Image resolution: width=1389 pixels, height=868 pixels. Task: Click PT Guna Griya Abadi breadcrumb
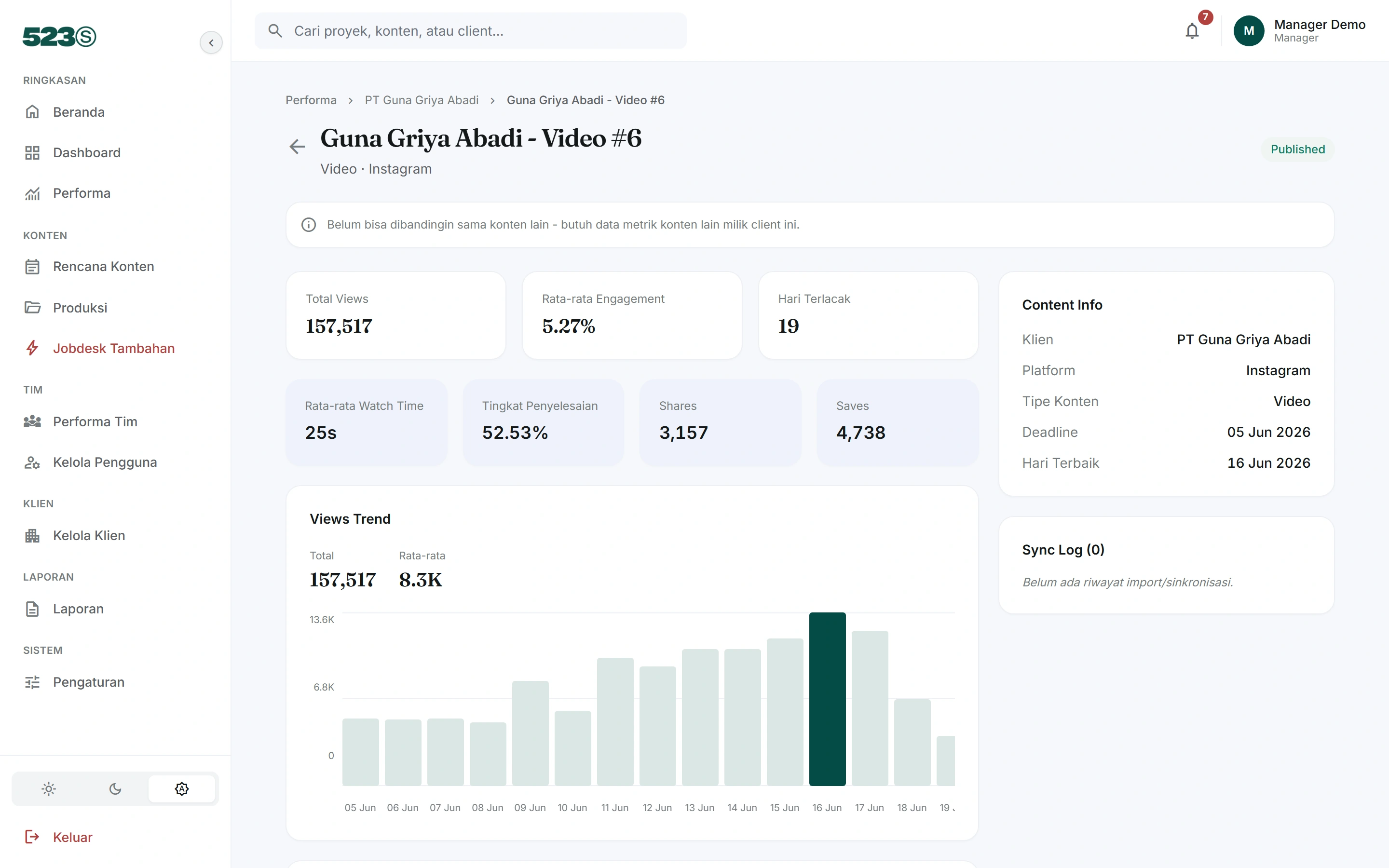pos(422,100)
